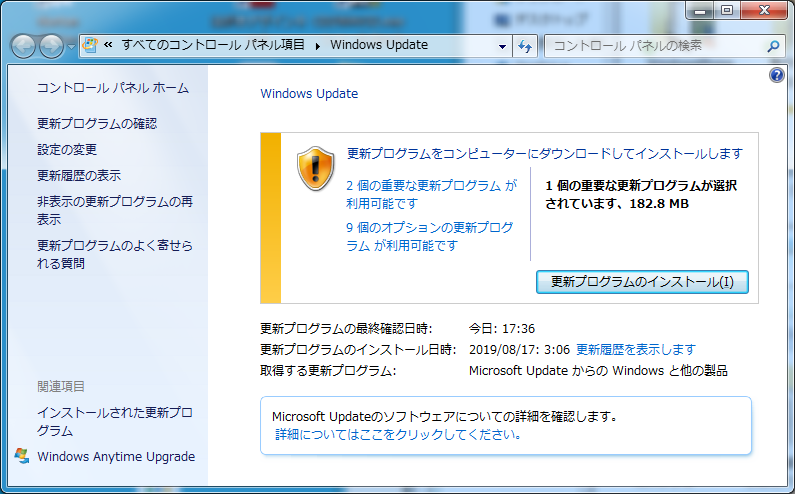795x494 pixels.
Task: Select Windows Update breadcrumb in address bar
Action: pos(379,45)
